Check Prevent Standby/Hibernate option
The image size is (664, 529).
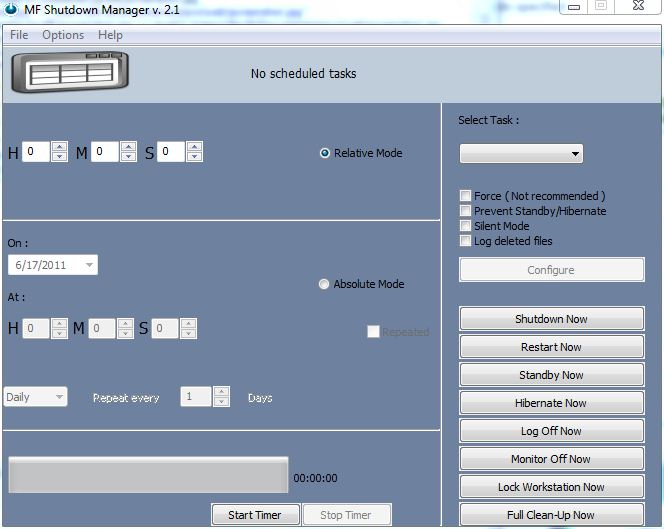coord(466,211)
